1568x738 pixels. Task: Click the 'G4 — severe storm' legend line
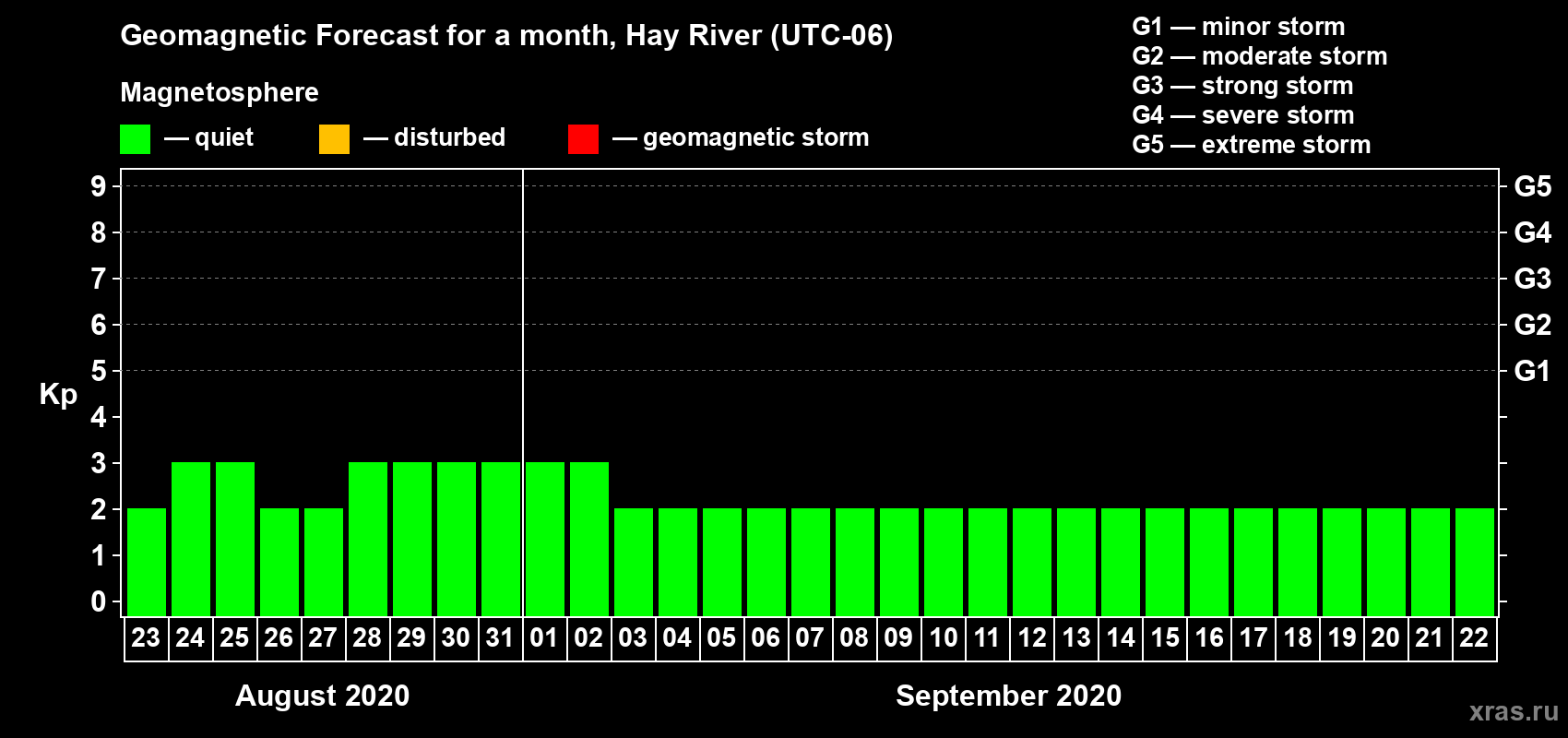(x=1242, y=115)
